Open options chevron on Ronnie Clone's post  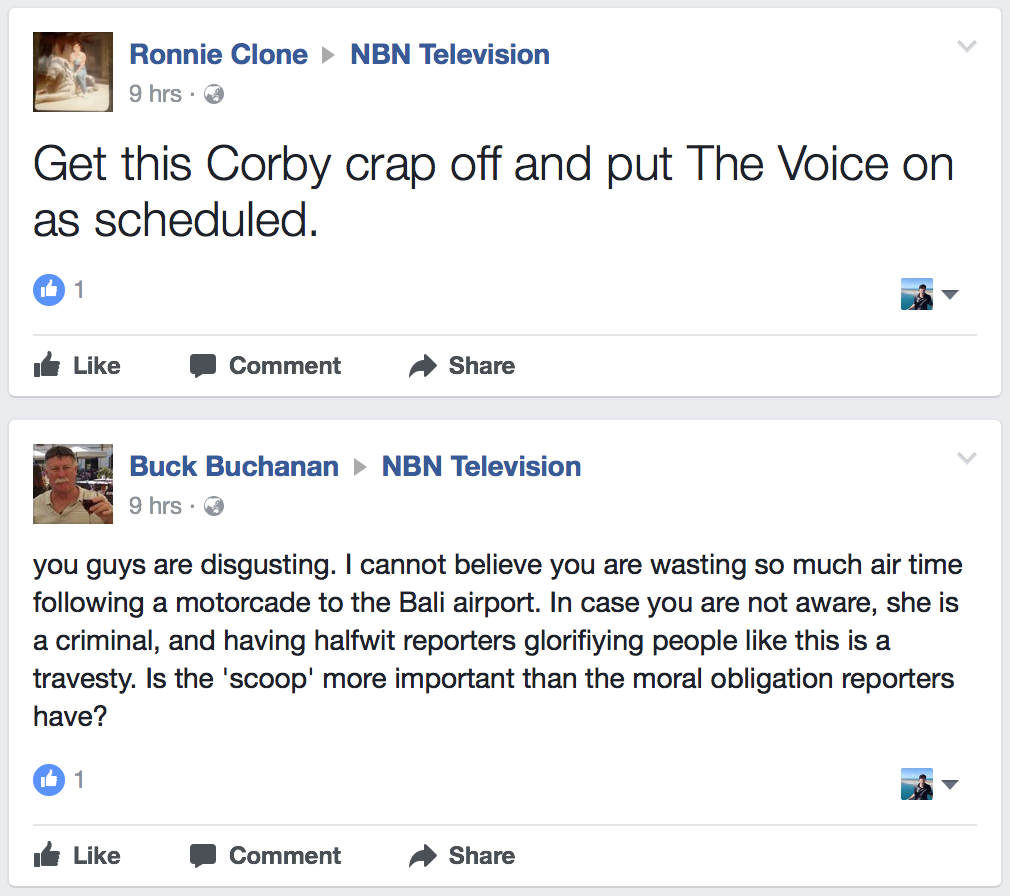[966, 46]
